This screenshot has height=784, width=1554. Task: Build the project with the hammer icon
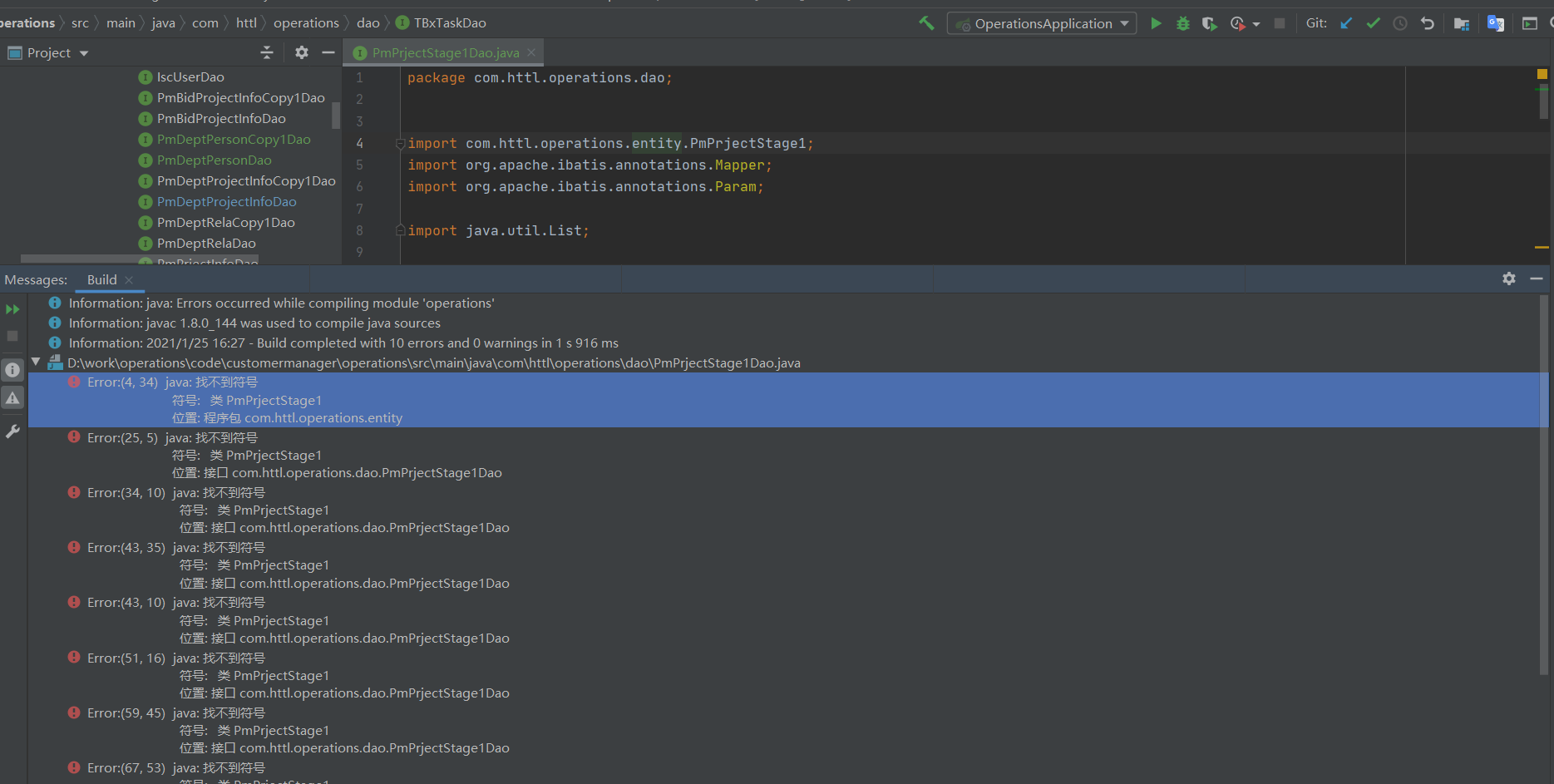[x=926, y=23]
